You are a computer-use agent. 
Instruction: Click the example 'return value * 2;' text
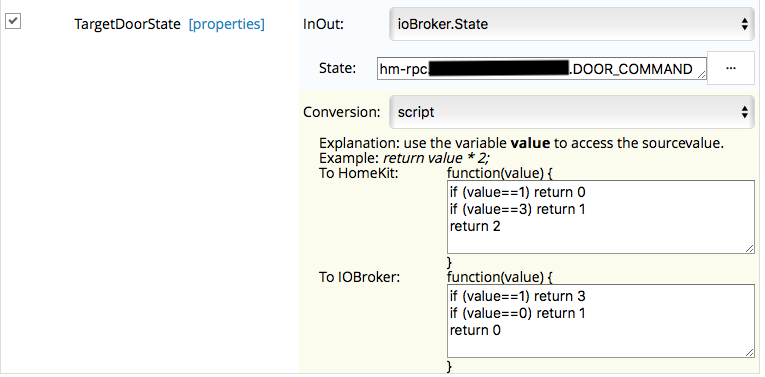pos(436,158)
